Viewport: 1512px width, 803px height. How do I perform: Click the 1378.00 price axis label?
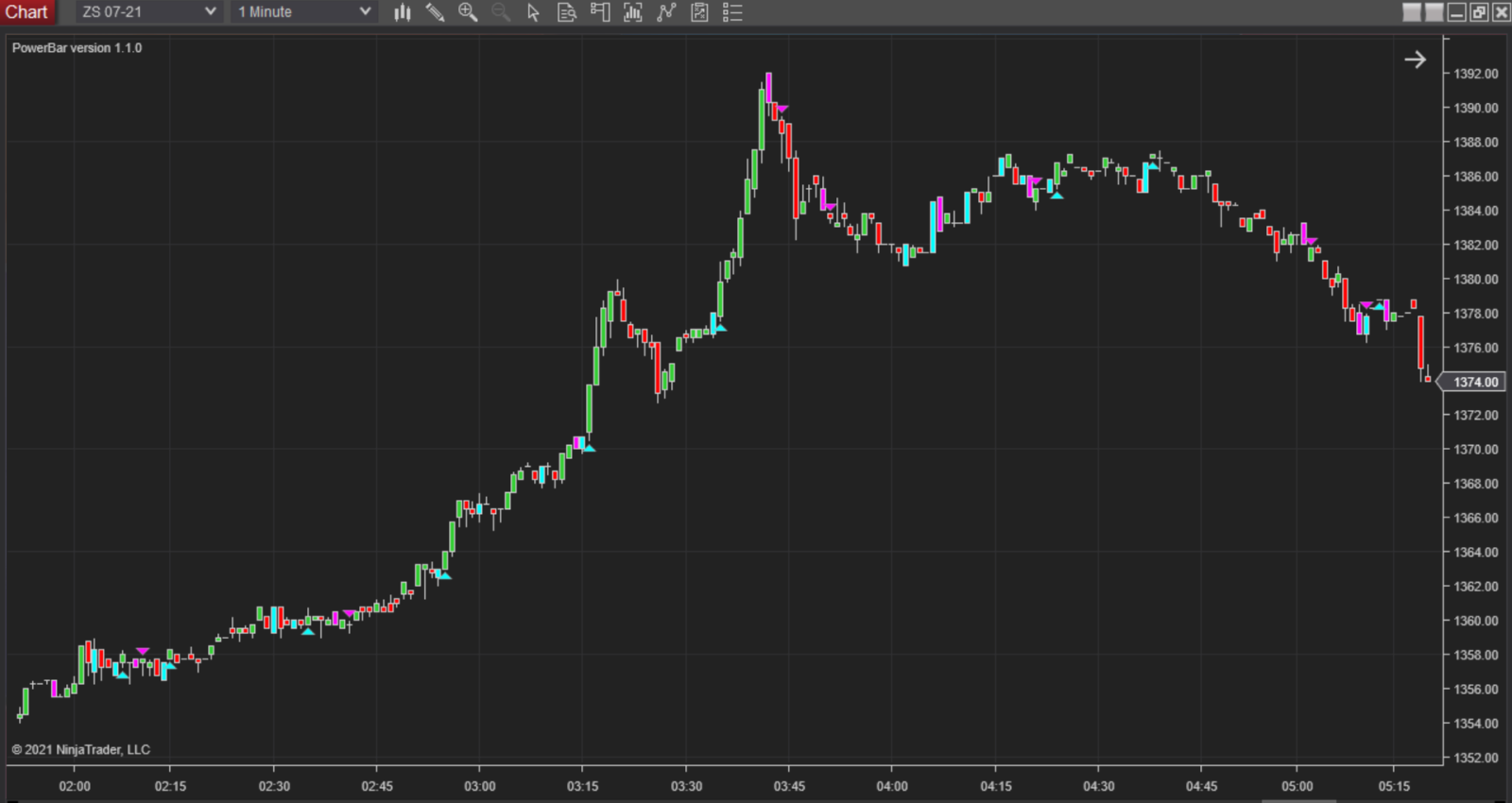pyautogui.click(x=1475, y=314)
